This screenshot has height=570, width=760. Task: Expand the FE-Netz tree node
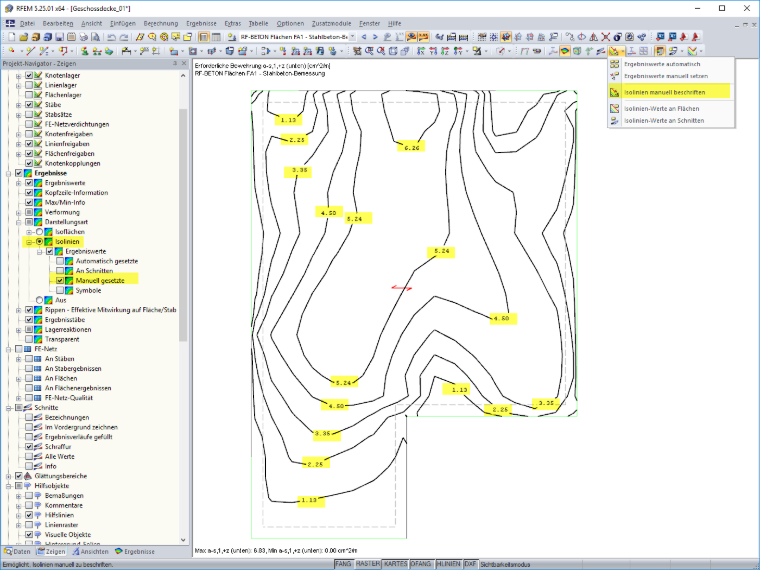pos(8,349)
